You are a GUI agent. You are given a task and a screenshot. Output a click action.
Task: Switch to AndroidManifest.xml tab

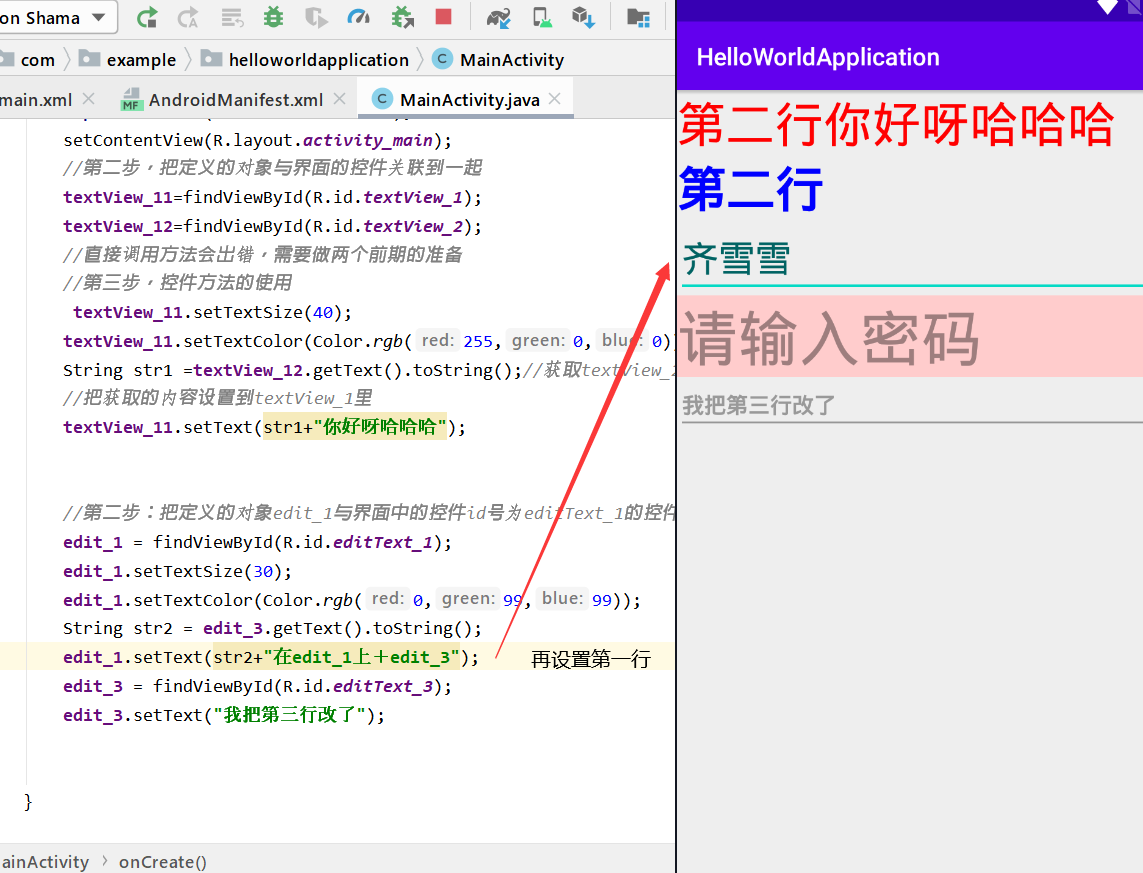[235, 100]
